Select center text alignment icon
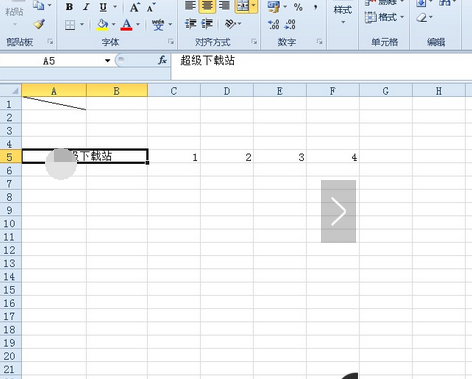472x379 pixels. (207, 6)
